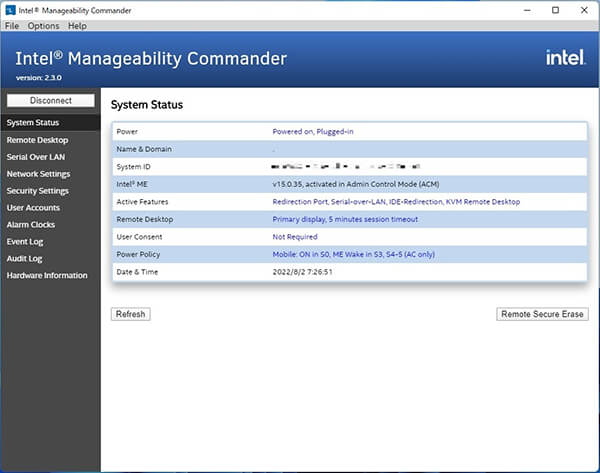The width and height of the screenshot is (600, 473).
Task: Open the Options menu
Action: coord(43,25)
